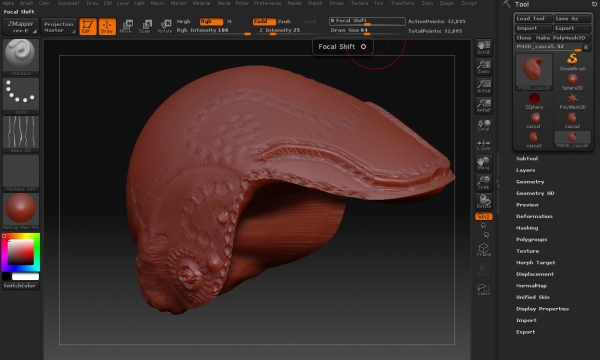This screenshot has height=360, width=600.
Task: Expand the Polygroups subpalette
Action: 532,239
